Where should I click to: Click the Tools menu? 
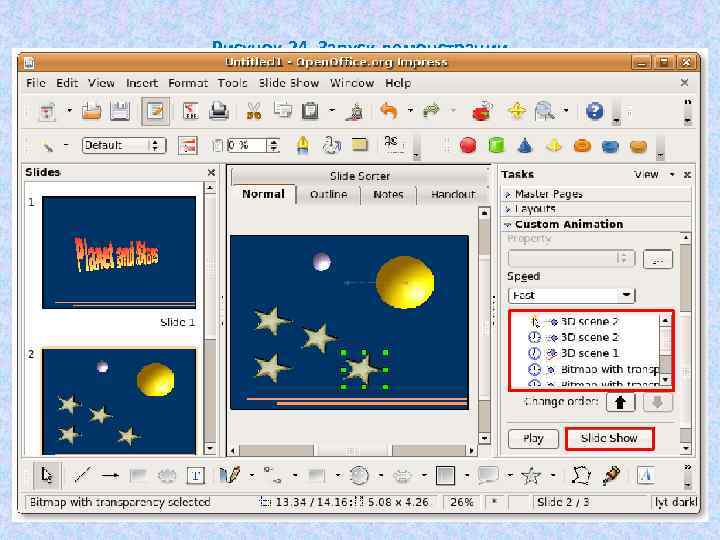coord(232,83)
